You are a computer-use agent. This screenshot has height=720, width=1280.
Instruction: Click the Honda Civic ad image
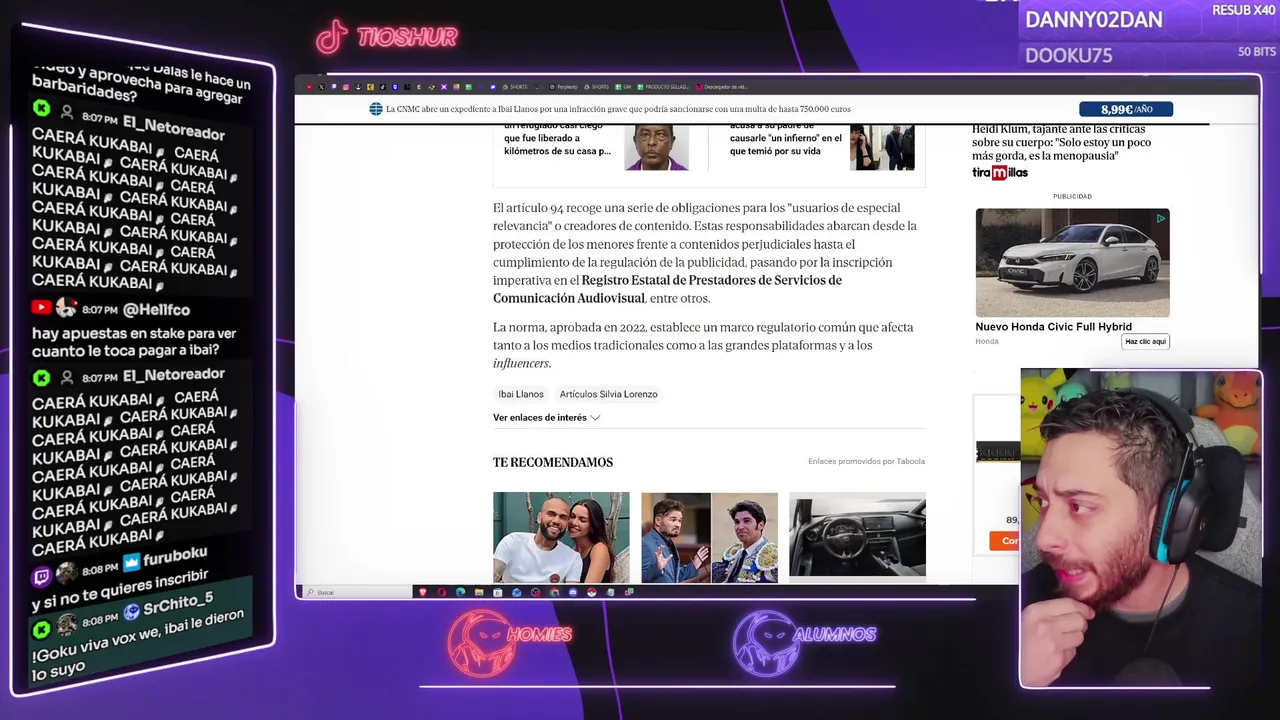point(1072,263)
